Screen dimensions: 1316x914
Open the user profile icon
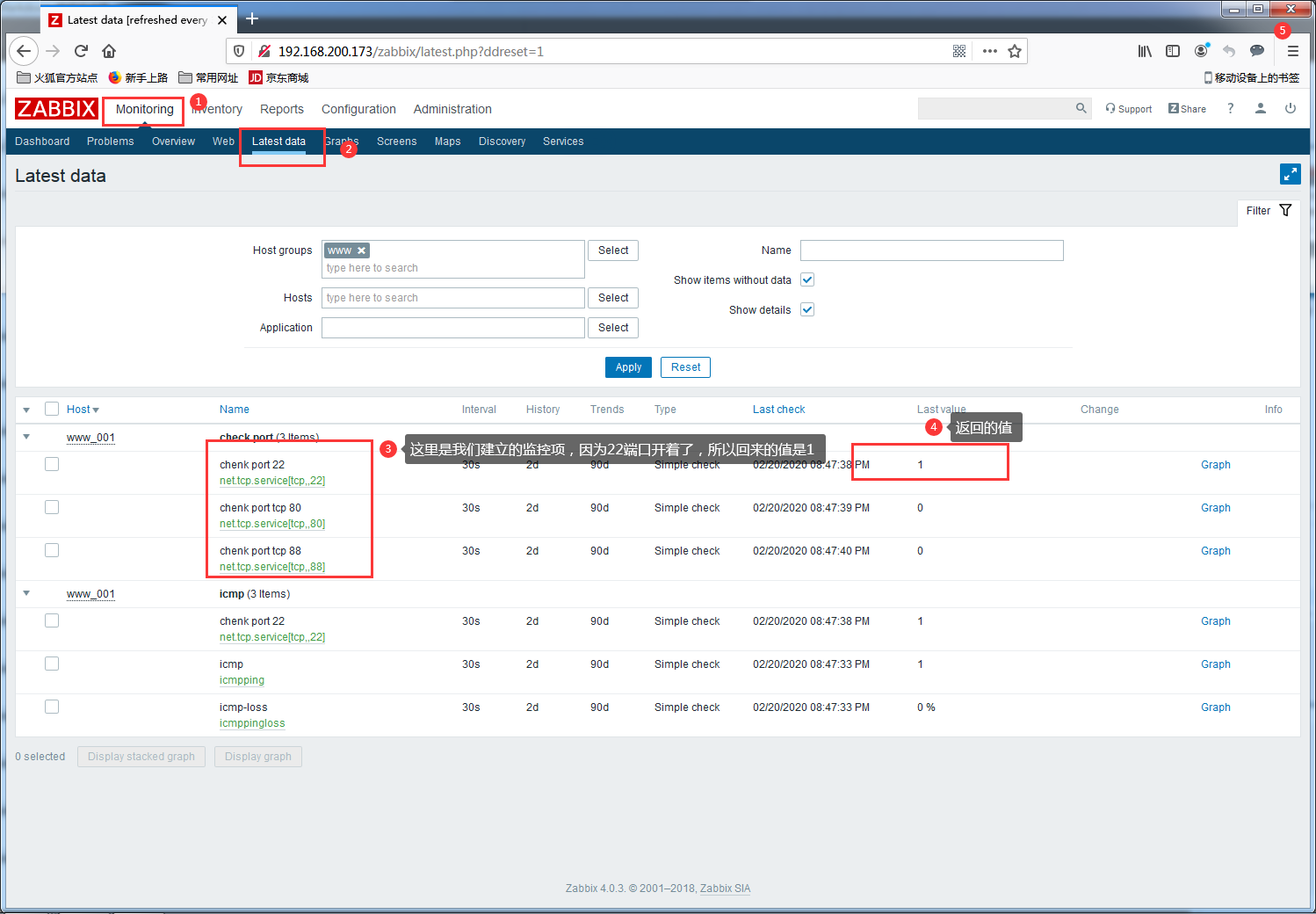tap(1260, 108)
